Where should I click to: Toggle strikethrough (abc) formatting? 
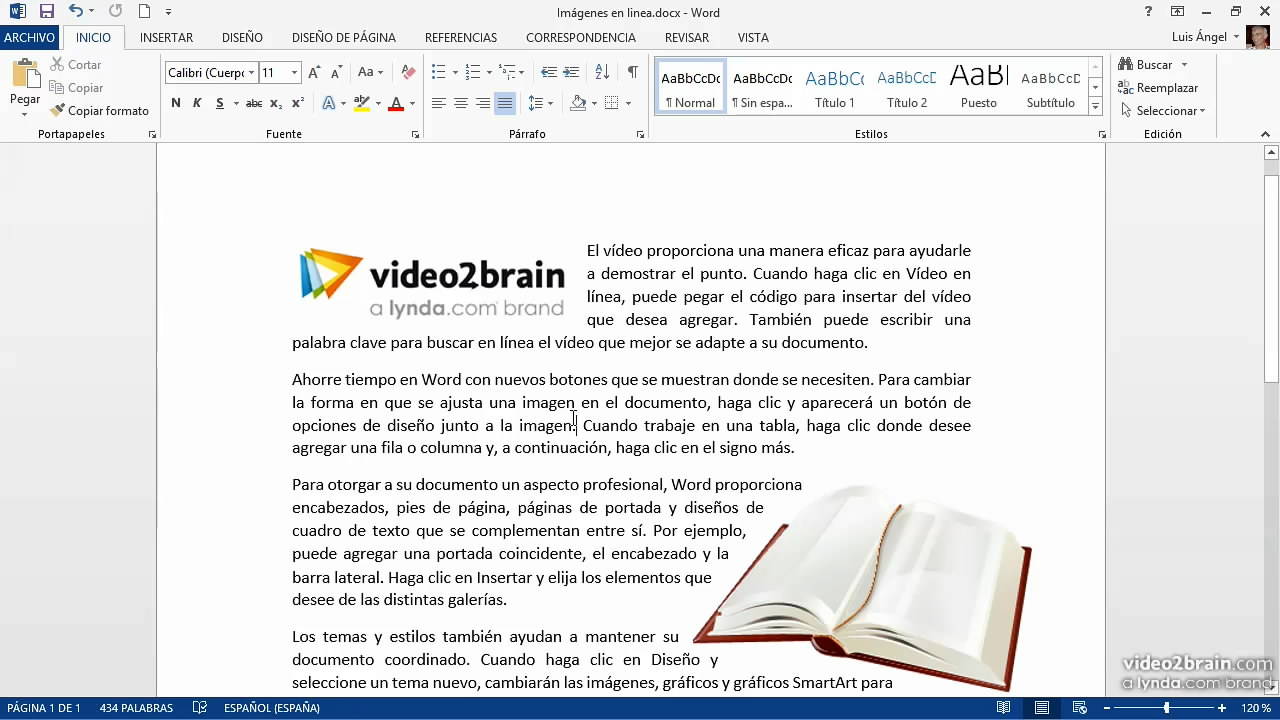click(x=254, y=103)
